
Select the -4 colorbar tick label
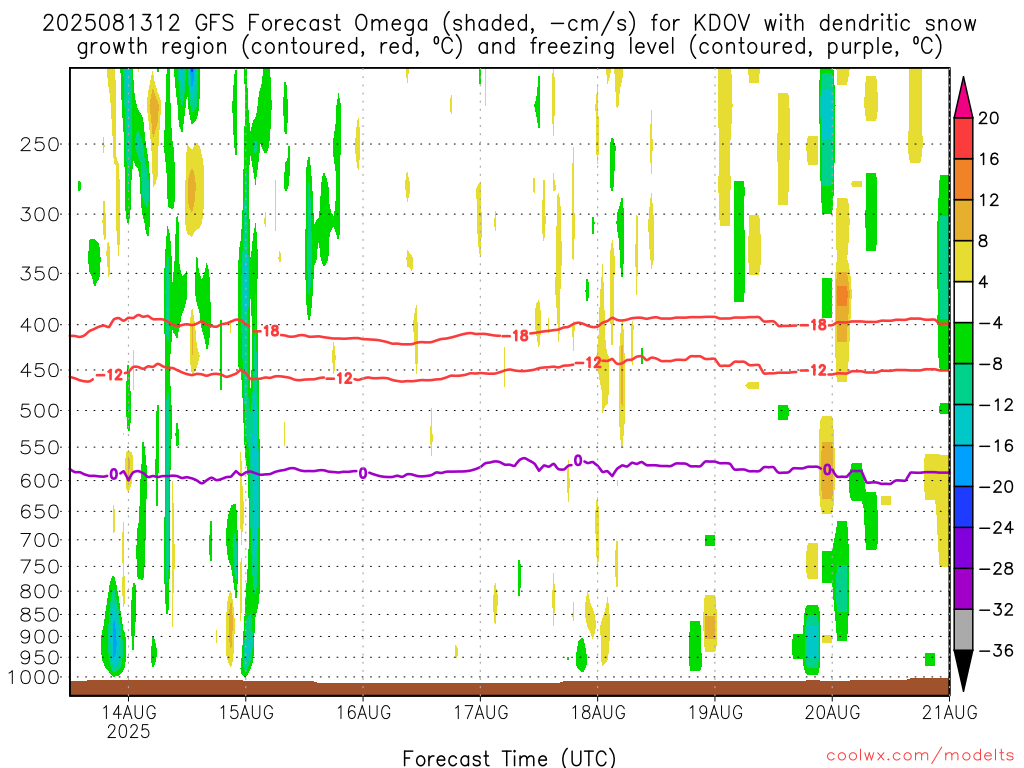point(990,323)
